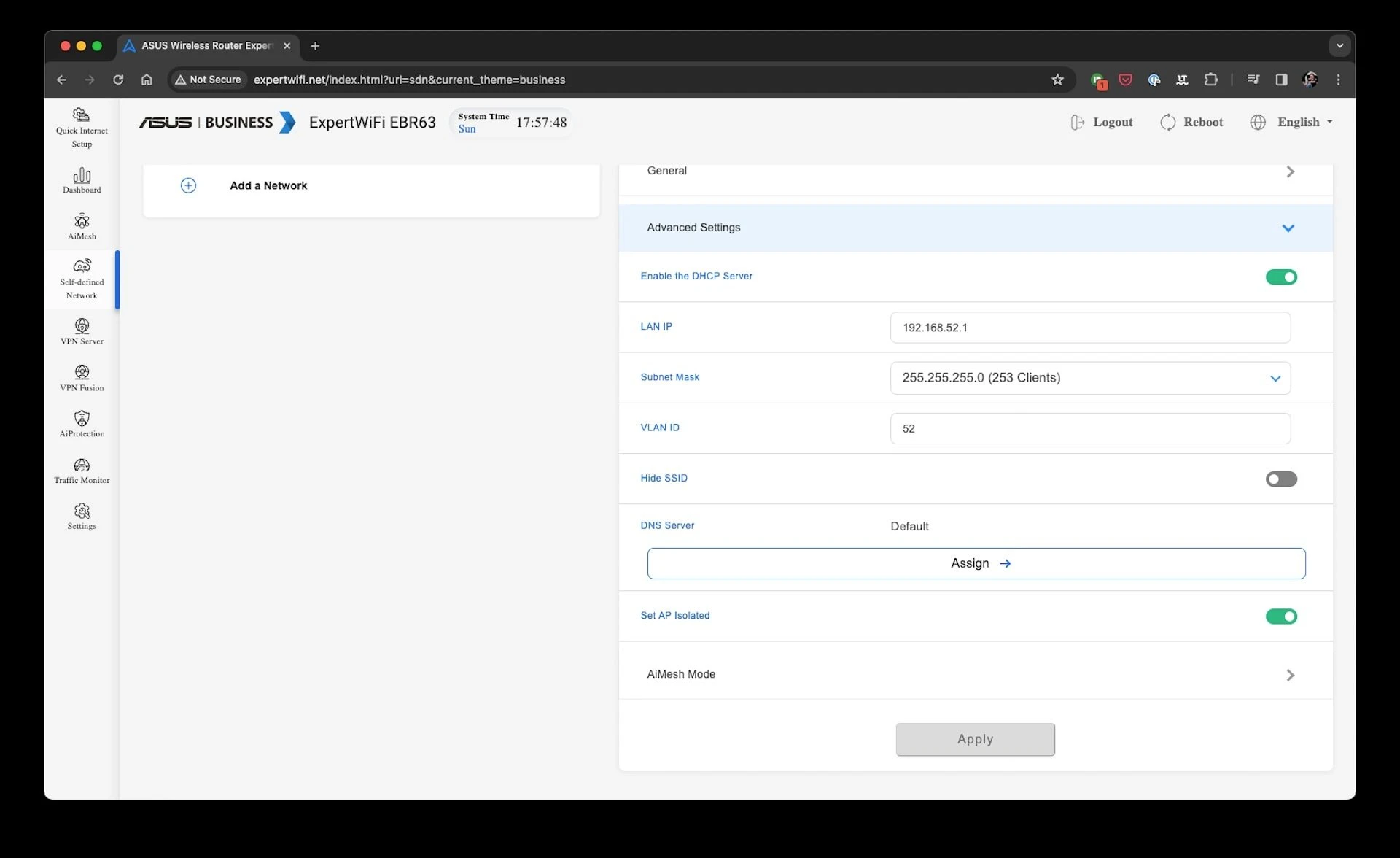The image size is (1400, 858).
Task: Open a new browser tab
Action: point(315,45)
